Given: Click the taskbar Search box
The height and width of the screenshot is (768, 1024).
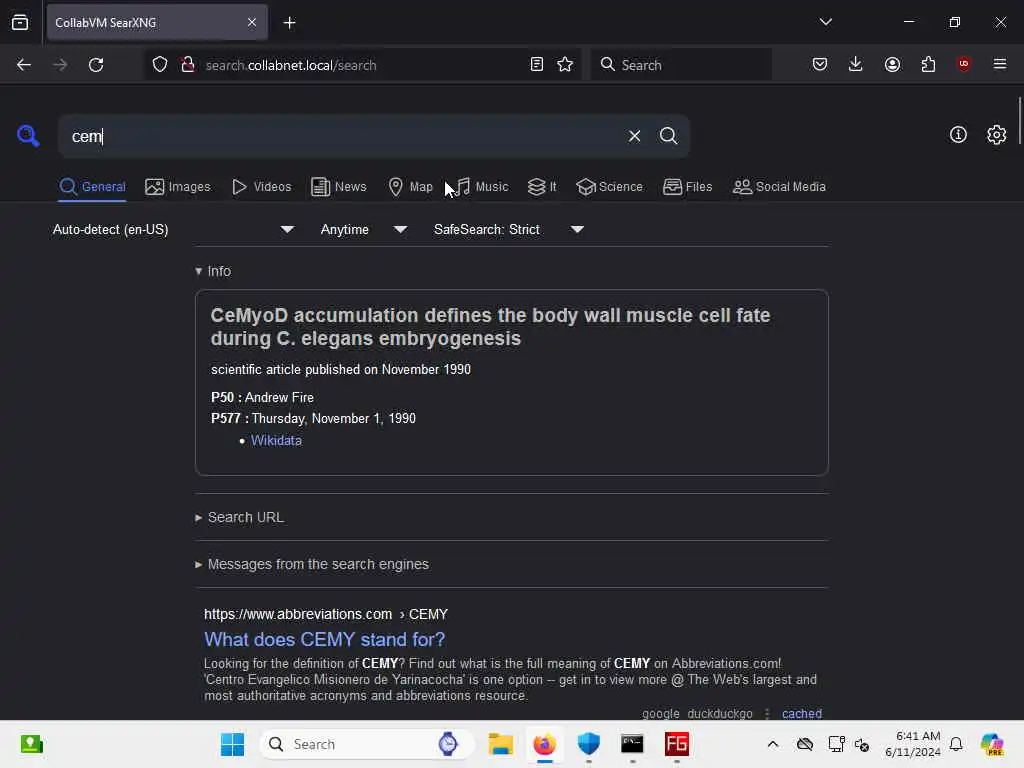Looking at the screenshot, I should click(367, 744).
